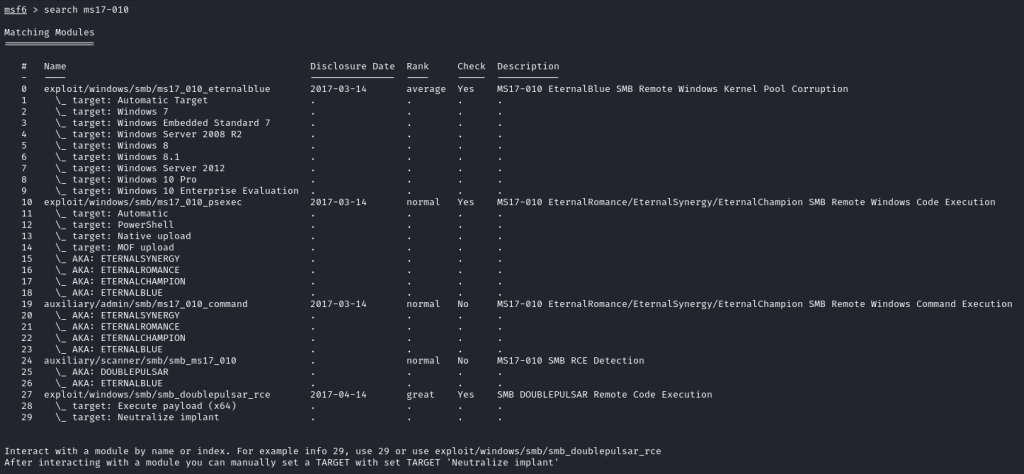The height and width of the screenshot is (474, 1024).
Task: Select the smb_doublepulsar_rce module name
Action: (157, 394)
